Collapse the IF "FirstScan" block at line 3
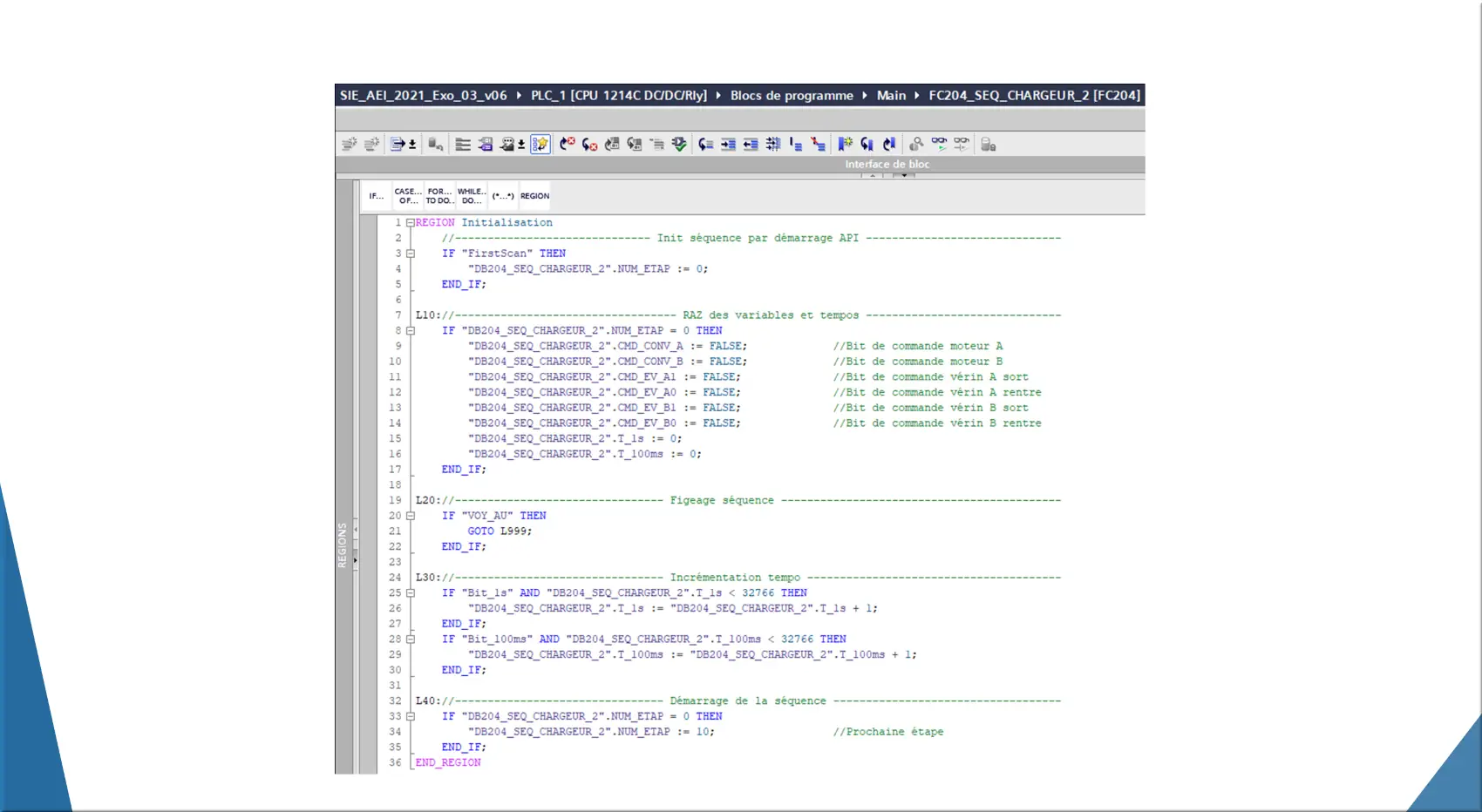The image size is (1482, 812). tap(410, 254)
